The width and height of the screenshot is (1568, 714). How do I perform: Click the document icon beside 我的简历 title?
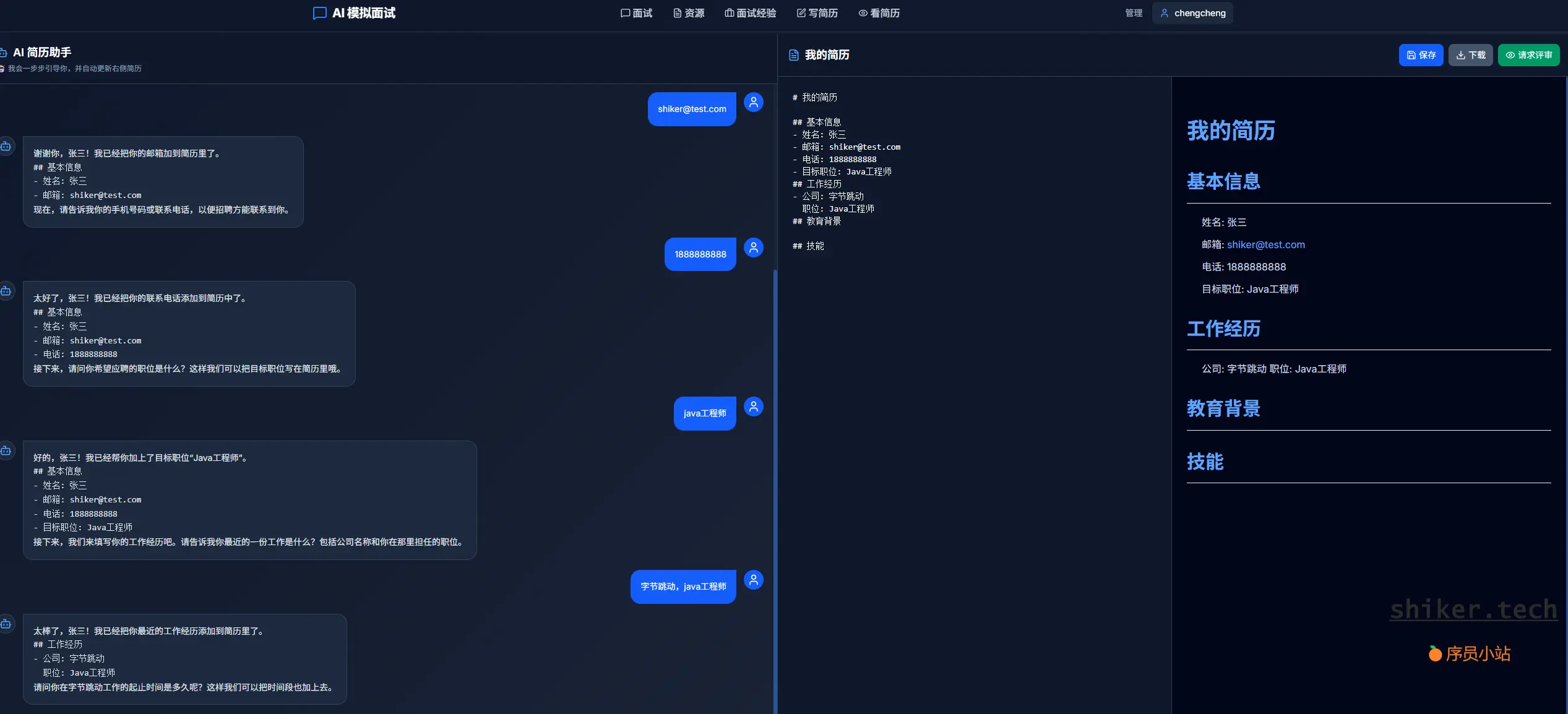(793, 55)
